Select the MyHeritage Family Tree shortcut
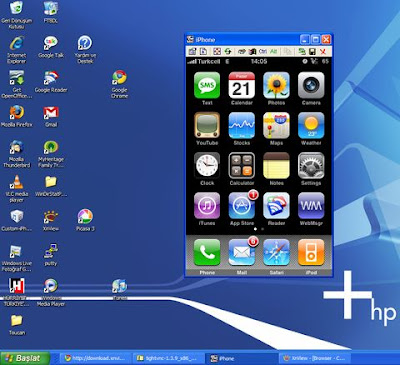The width and height of the screenshot is (400, 365). pos(51,154)
